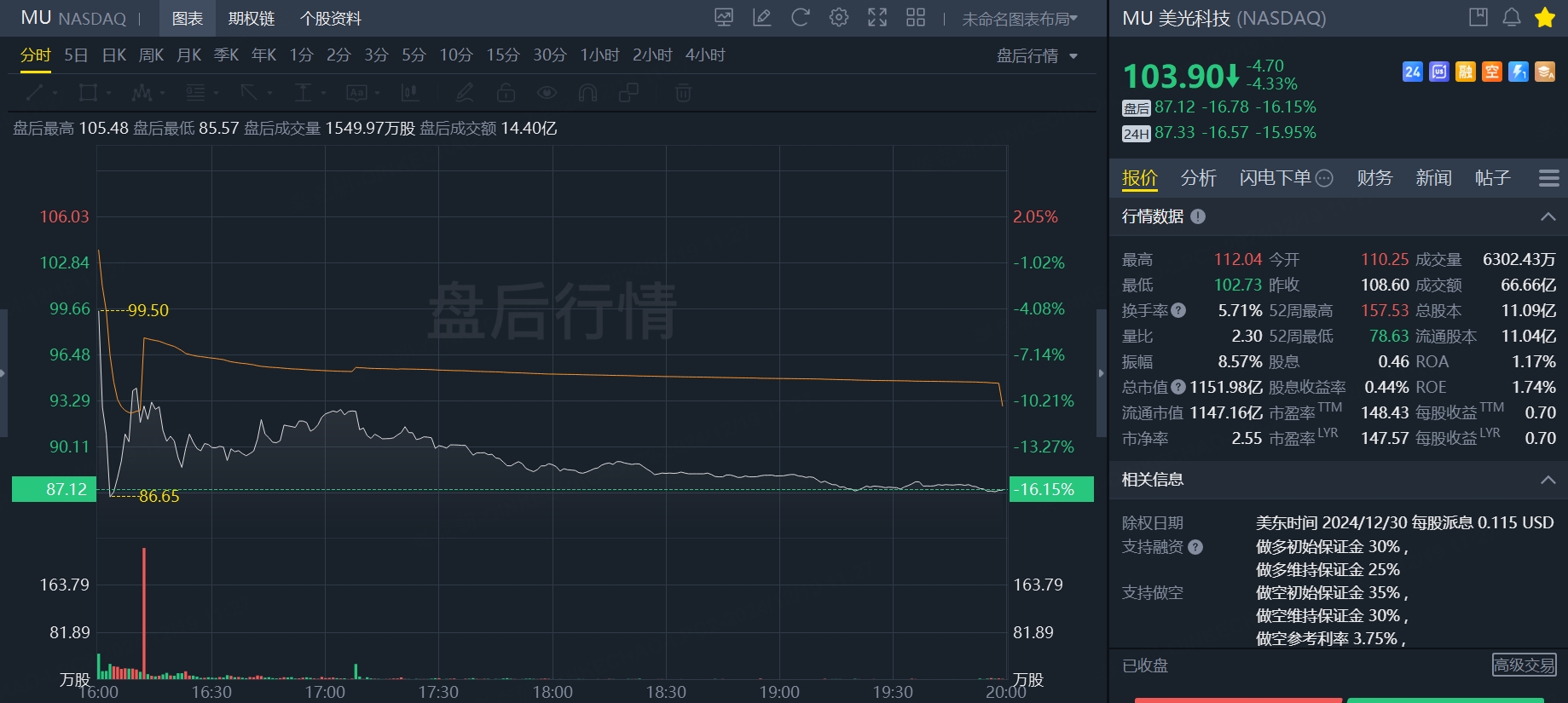Click the price alert bell icon

[1512, 18]
